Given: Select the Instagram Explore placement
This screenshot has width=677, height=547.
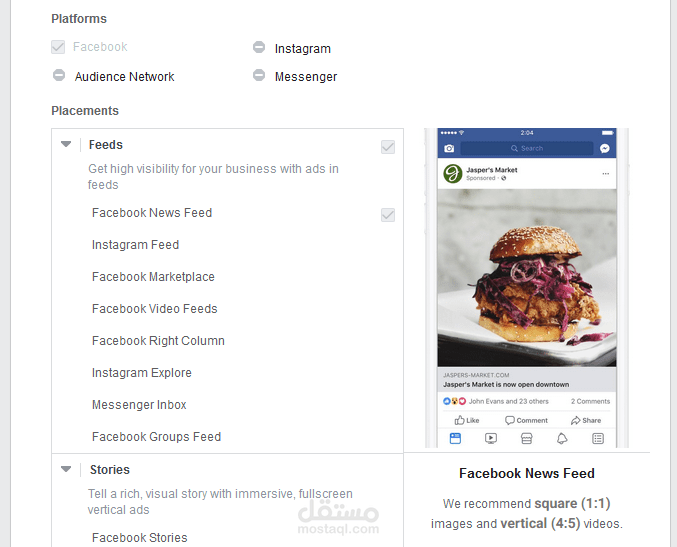Looking at the screenshot, I should pos(142,373).
